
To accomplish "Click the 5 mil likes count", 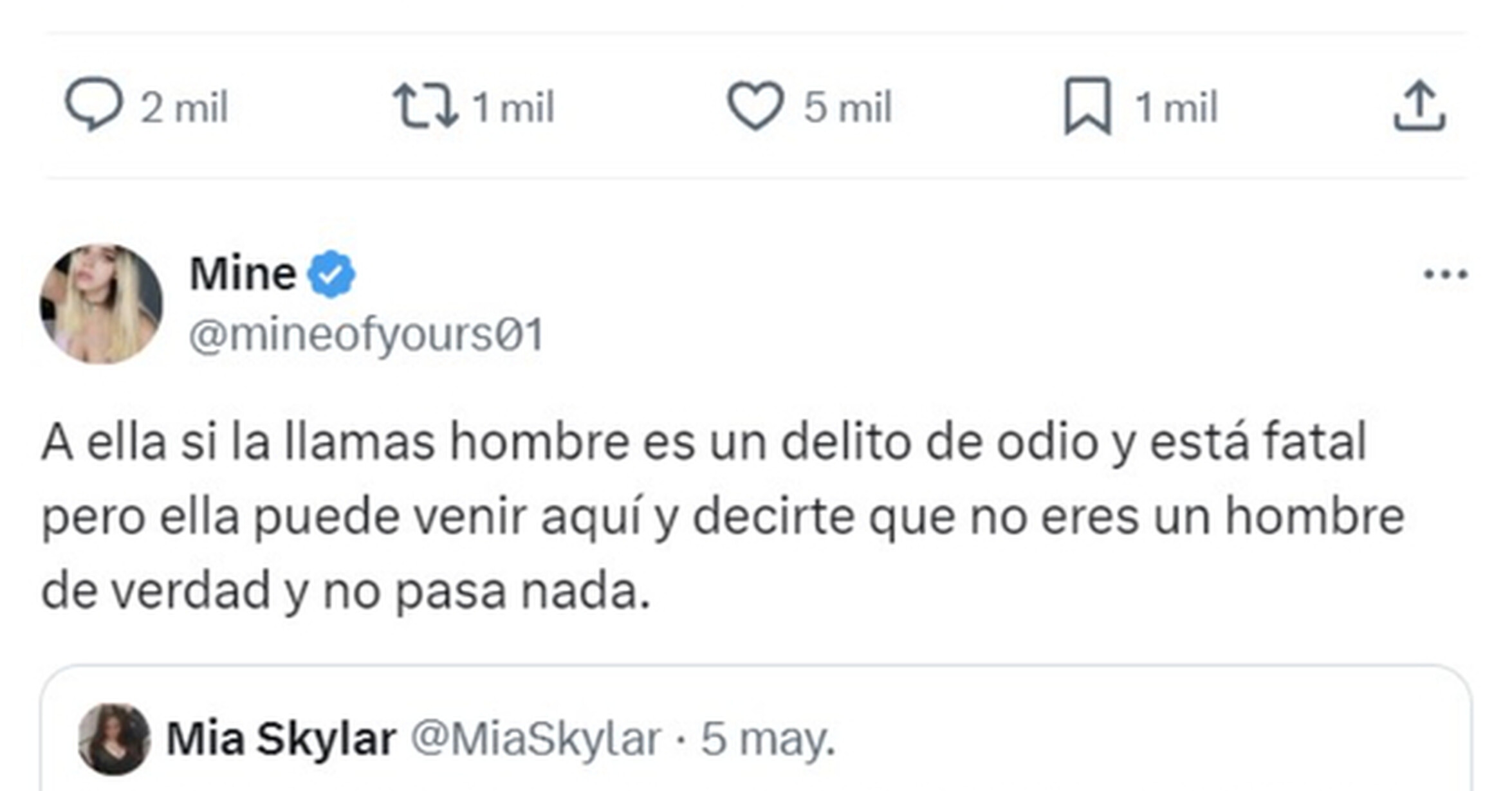I will (x=847, y=107).
